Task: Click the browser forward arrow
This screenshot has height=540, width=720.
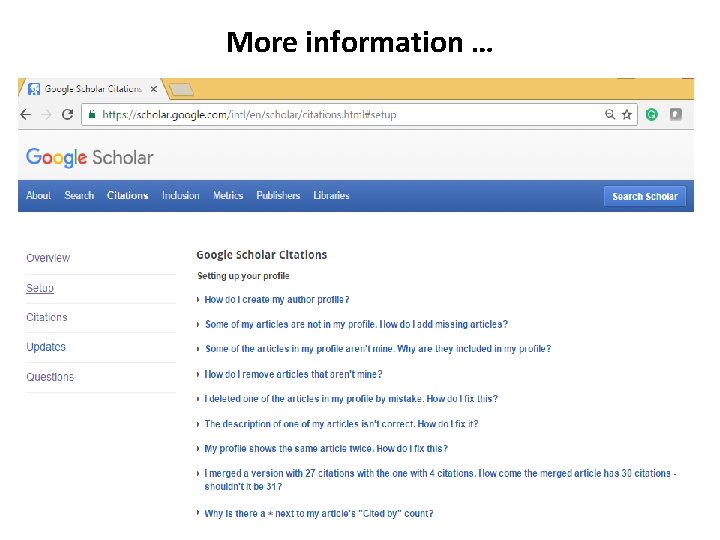Action: point(46,114)
